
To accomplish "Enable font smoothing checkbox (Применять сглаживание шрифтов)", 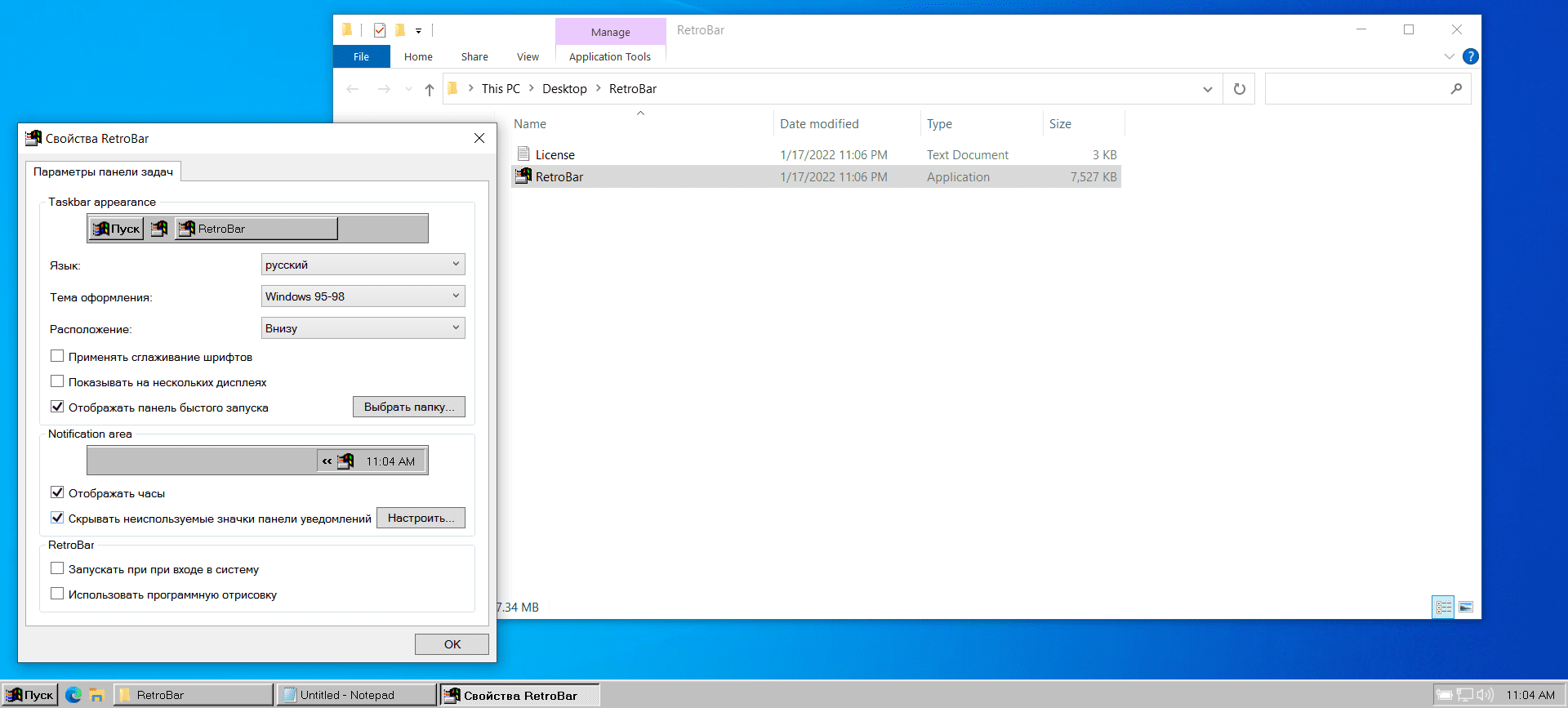I will (x=57, y=356).
